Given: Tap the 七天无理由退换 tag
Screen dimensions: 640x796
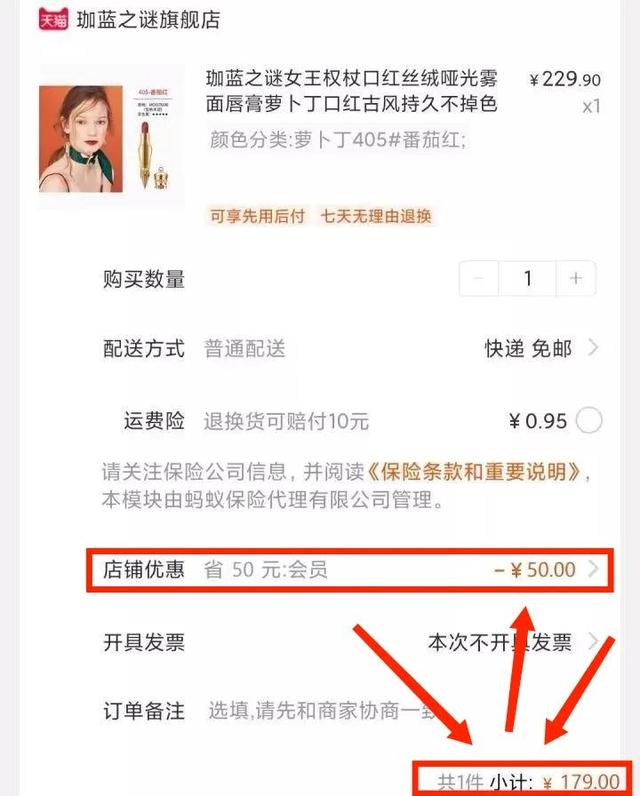Looking at the screenshot, I should tap(376, 216).
